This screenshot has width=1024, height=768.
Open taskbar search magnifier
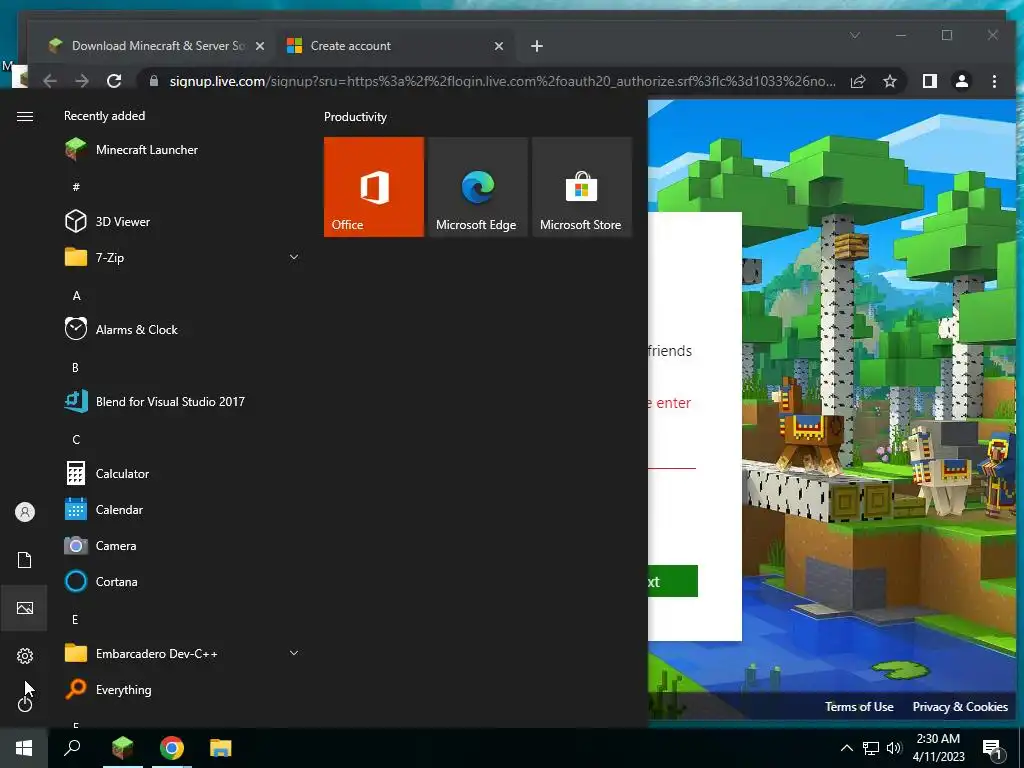tap(72, 748)
